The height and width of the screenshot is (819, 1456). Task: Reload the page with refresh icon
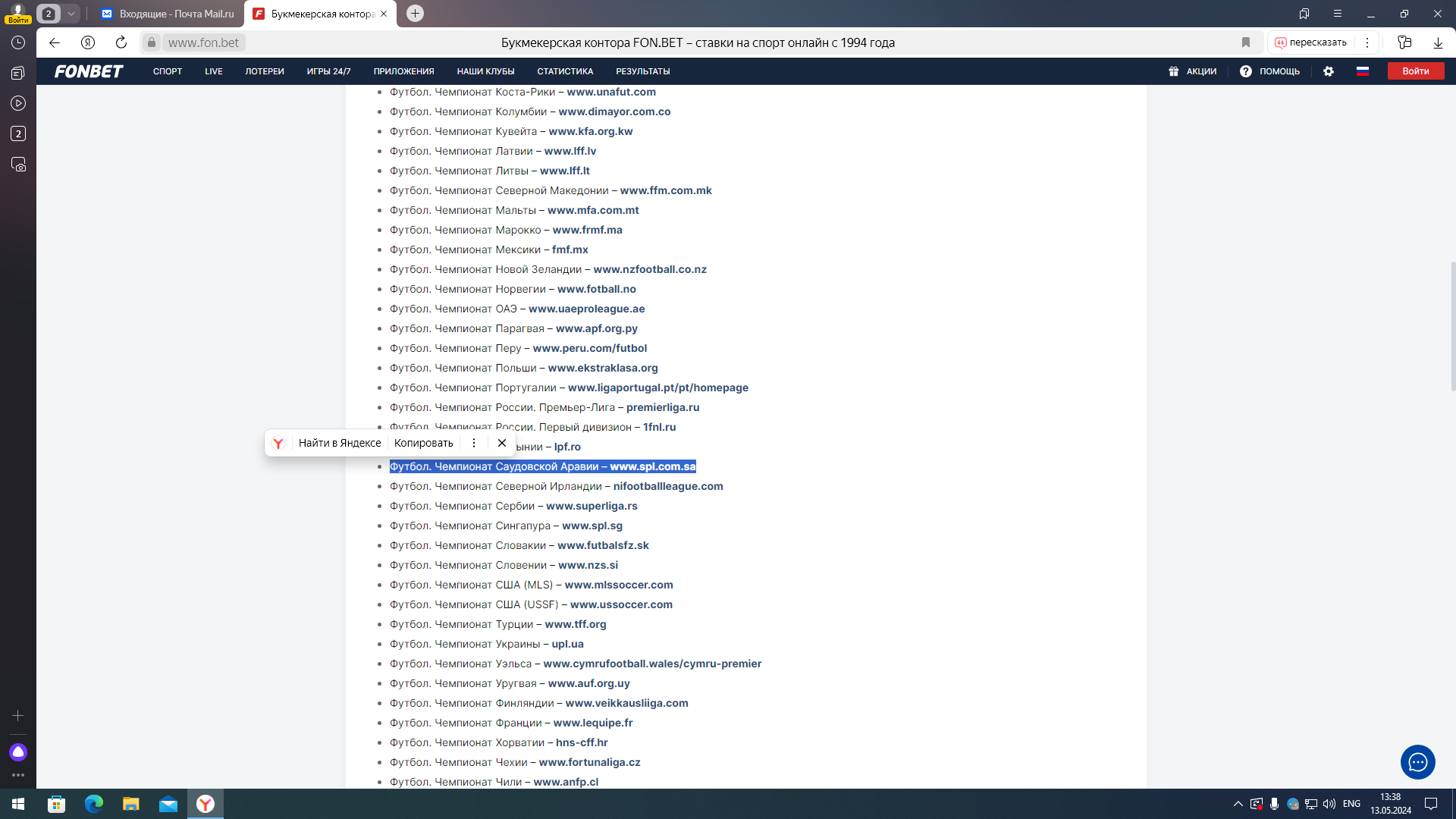pyautogui.click(x=121, y=42)
